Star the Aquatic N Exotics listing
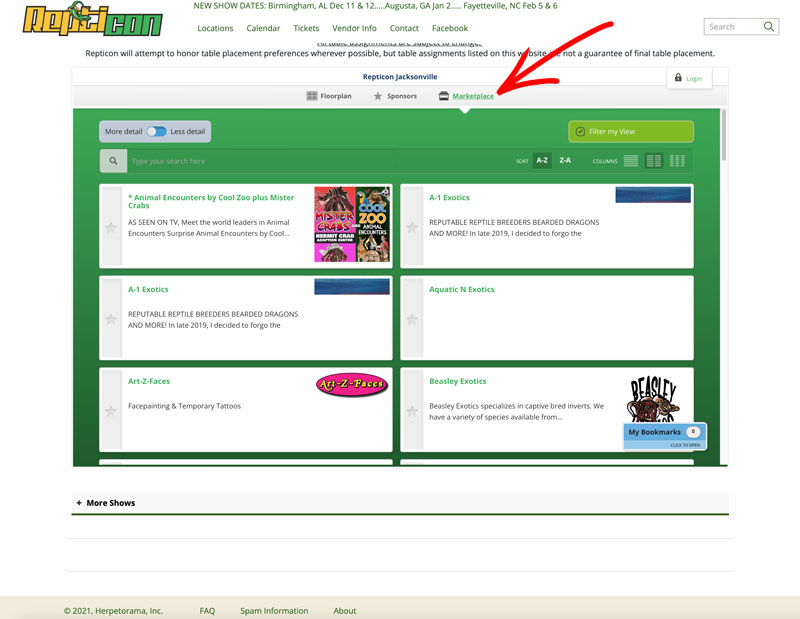Screen dimensions: 800x619 coord(412,319)
